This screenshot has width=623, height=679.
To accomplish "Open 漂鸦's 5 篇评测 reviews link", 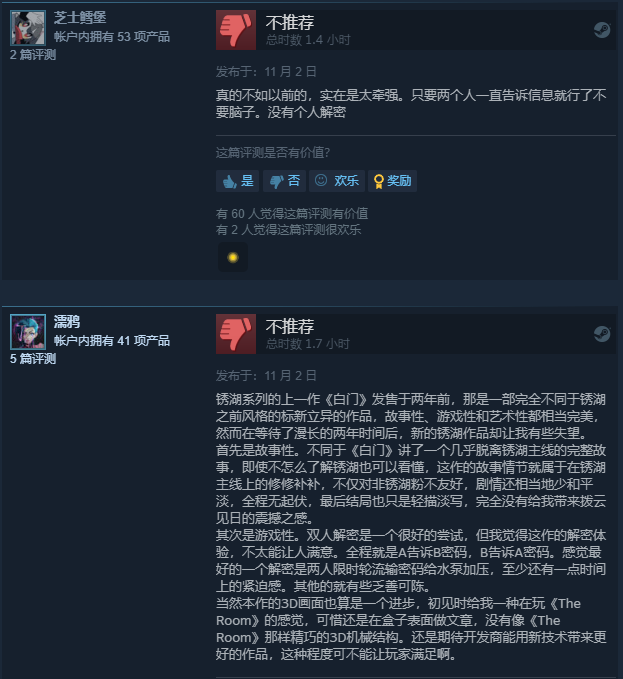I will pyautogui.click(x=33, y=359).
